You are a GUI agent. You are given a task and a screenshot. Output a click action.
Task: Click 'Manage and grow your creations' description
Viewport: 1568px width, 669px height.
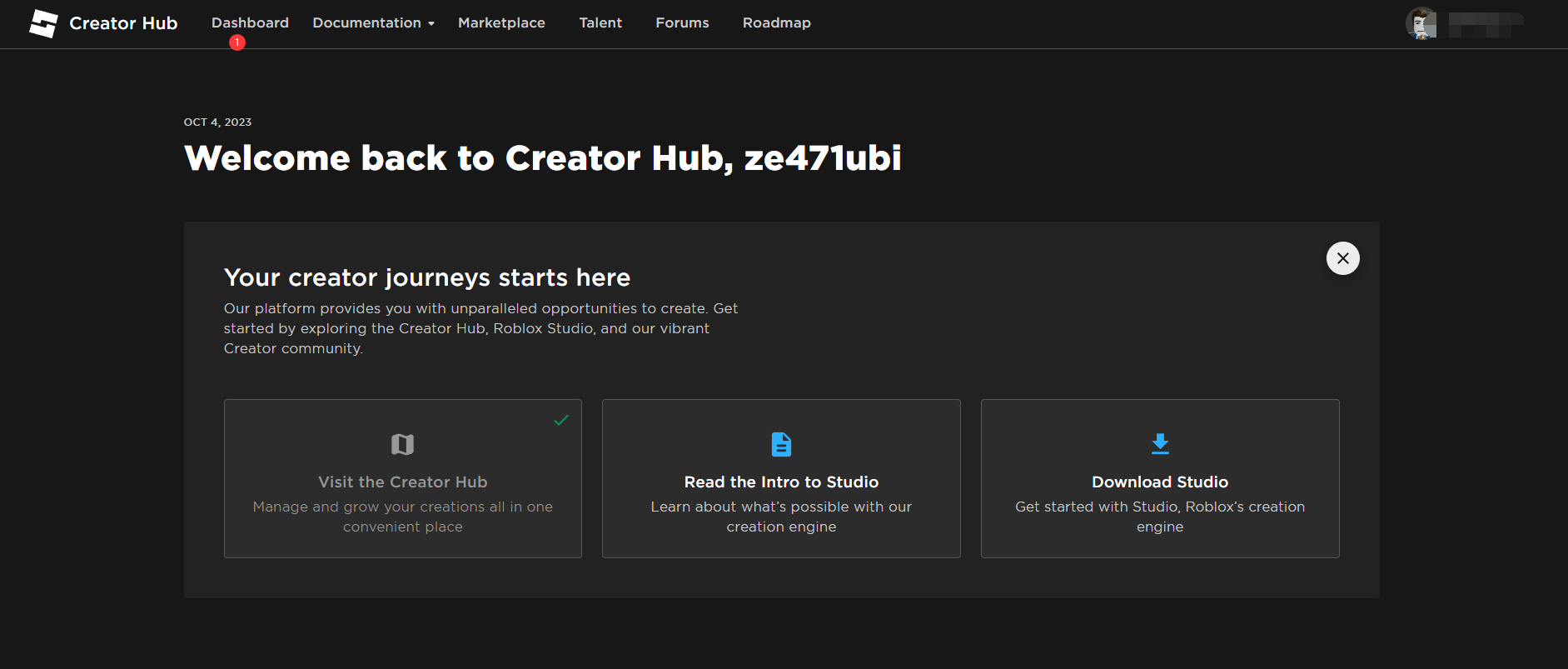pyautogui.click(x=403, y=517)
